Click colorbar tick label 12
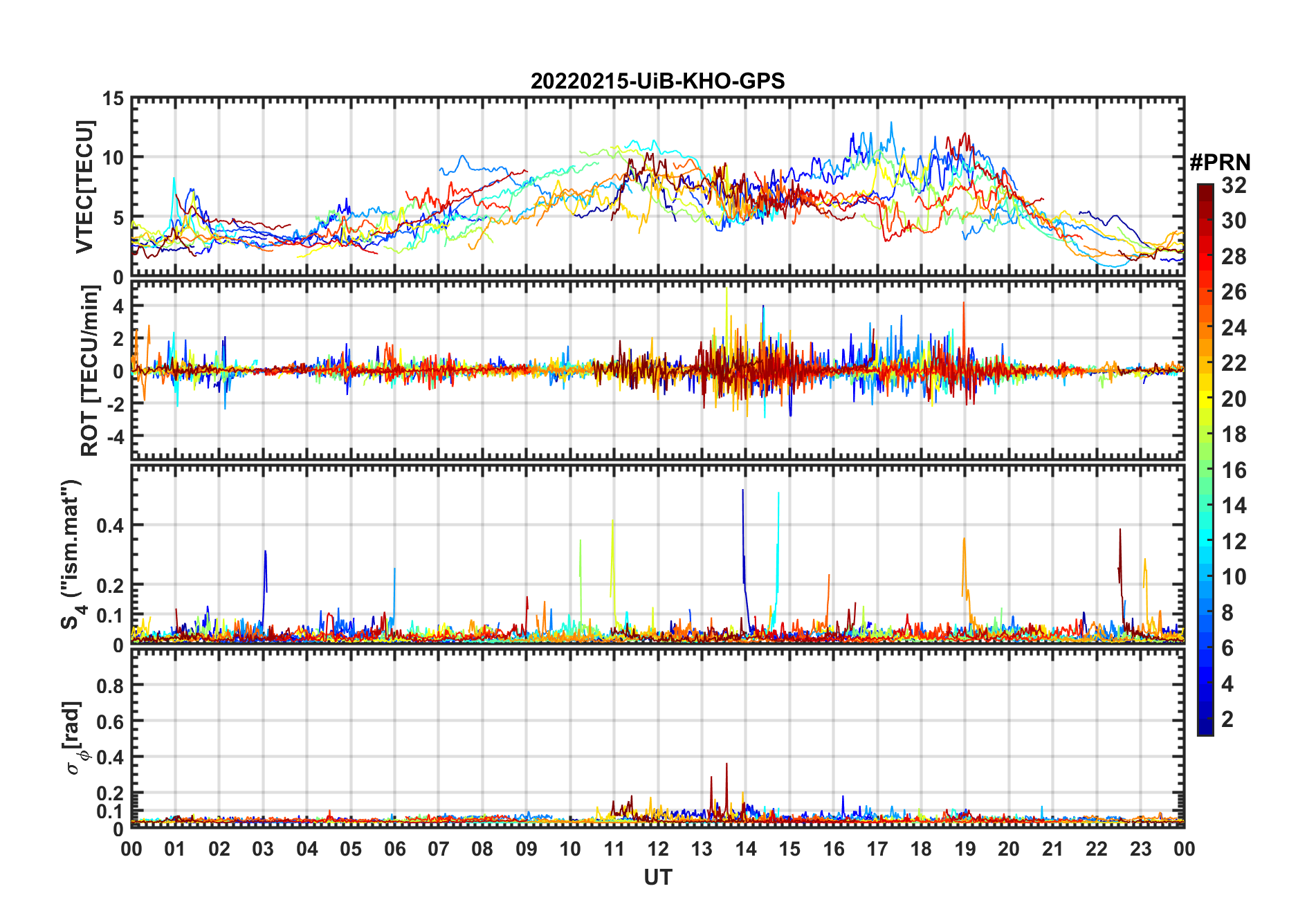This screenshot has height=920, width=1316. tap(1234, 542)
